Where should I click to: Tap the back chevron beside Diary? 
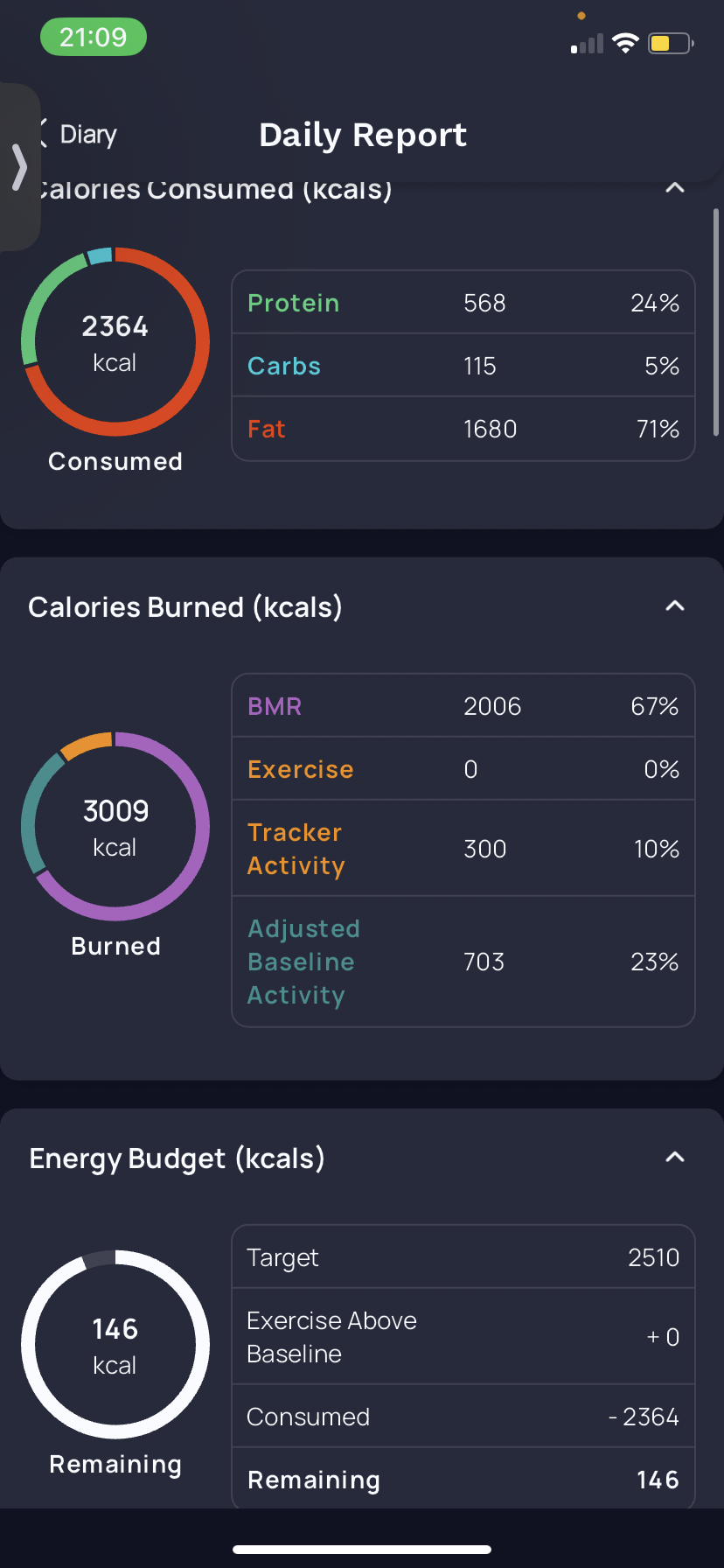point(43,134)
